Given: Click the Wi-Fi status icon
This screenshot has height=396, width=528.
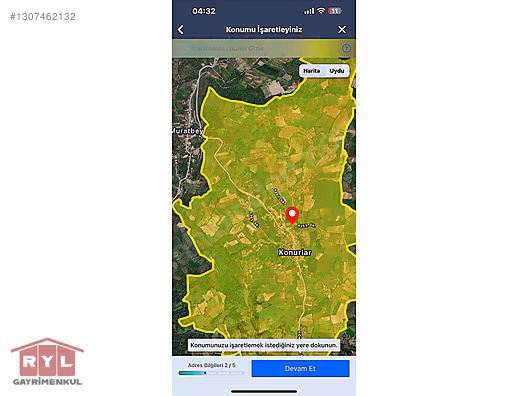Looking at the screenshot, I should click(321, 11).
